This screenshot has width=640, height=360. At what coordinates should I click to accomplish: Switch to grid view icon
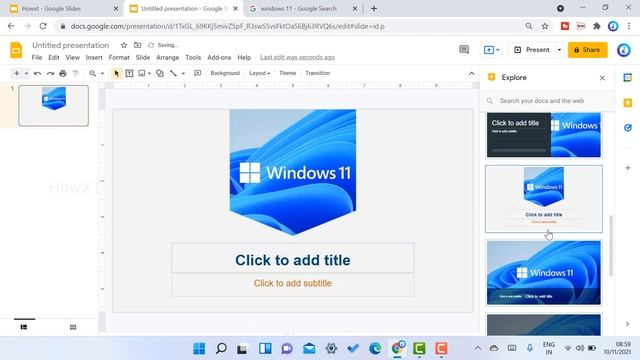click(x=73, y=327)
